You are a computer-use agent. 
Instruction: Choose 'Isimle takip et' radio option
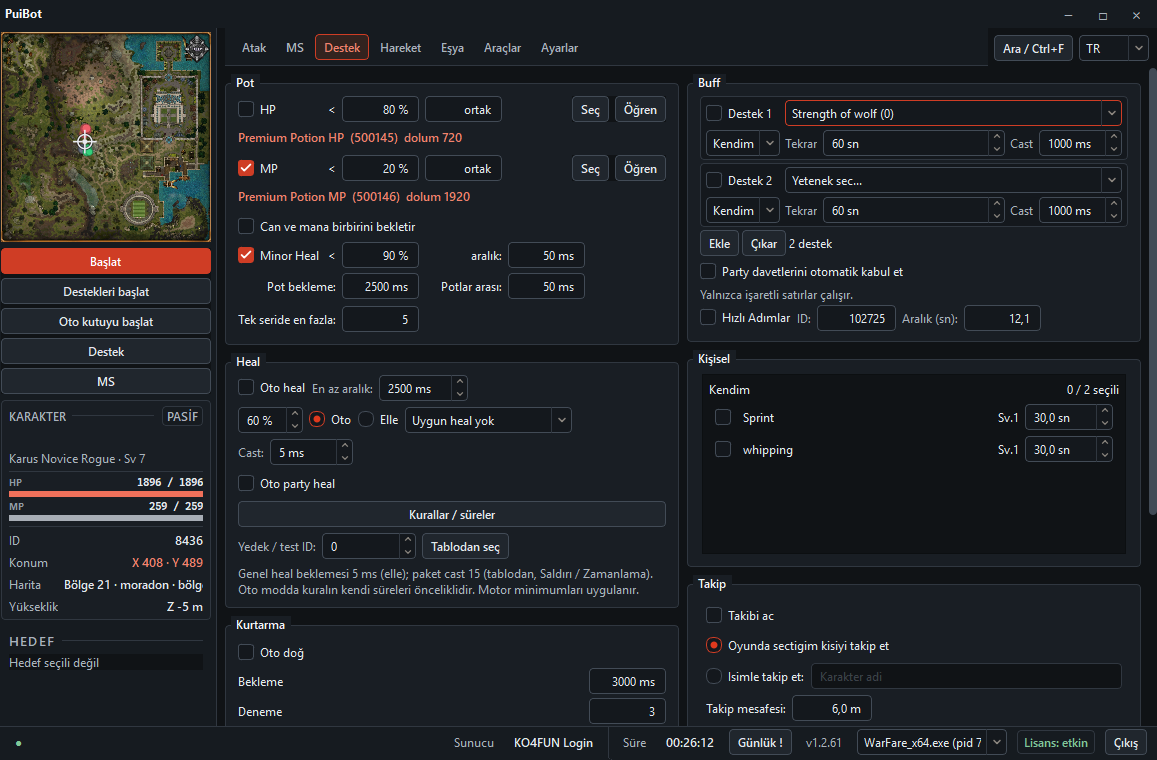pos(714,676)
